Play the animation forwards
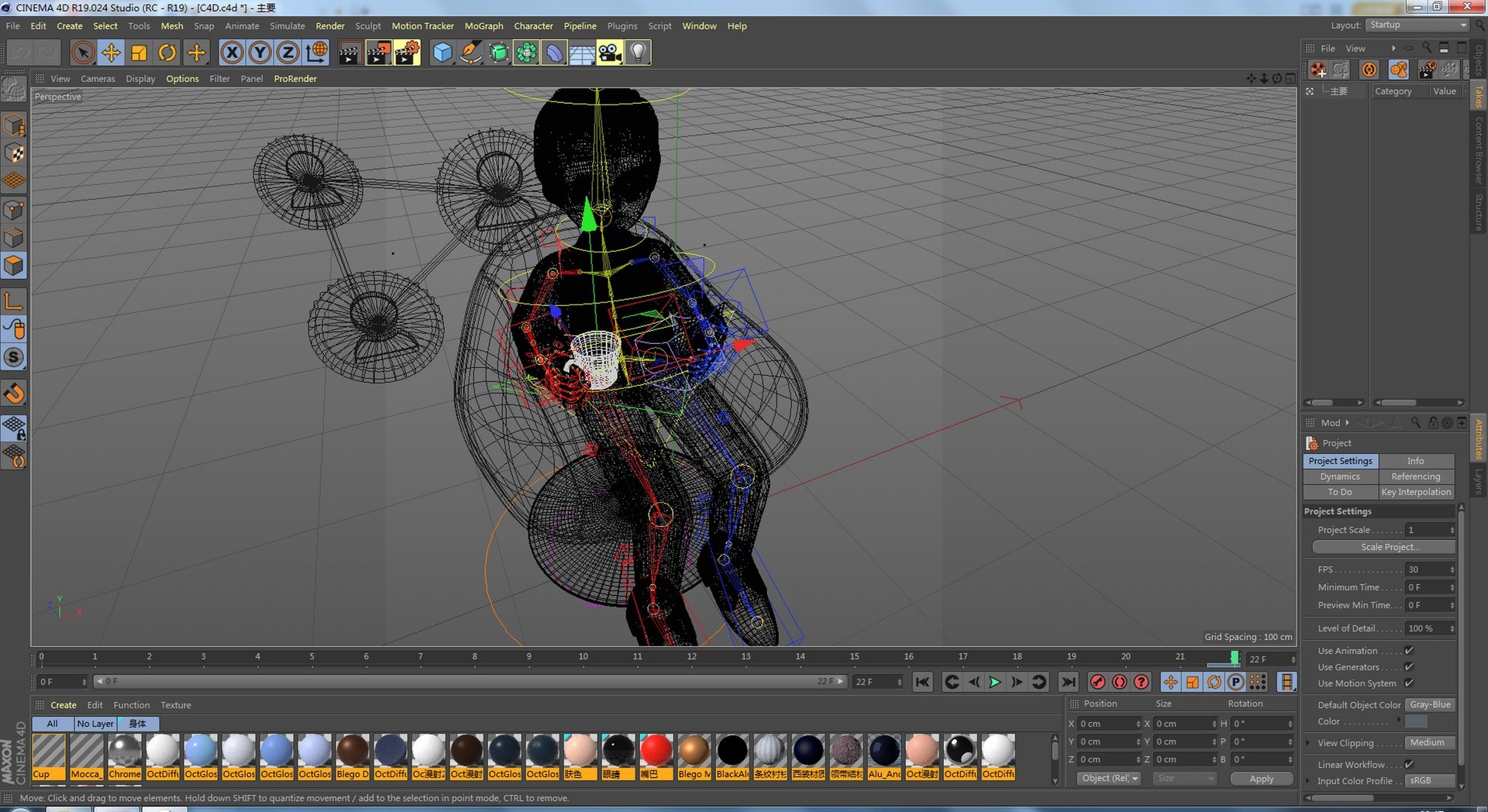1488x812 pixels. 995,682
